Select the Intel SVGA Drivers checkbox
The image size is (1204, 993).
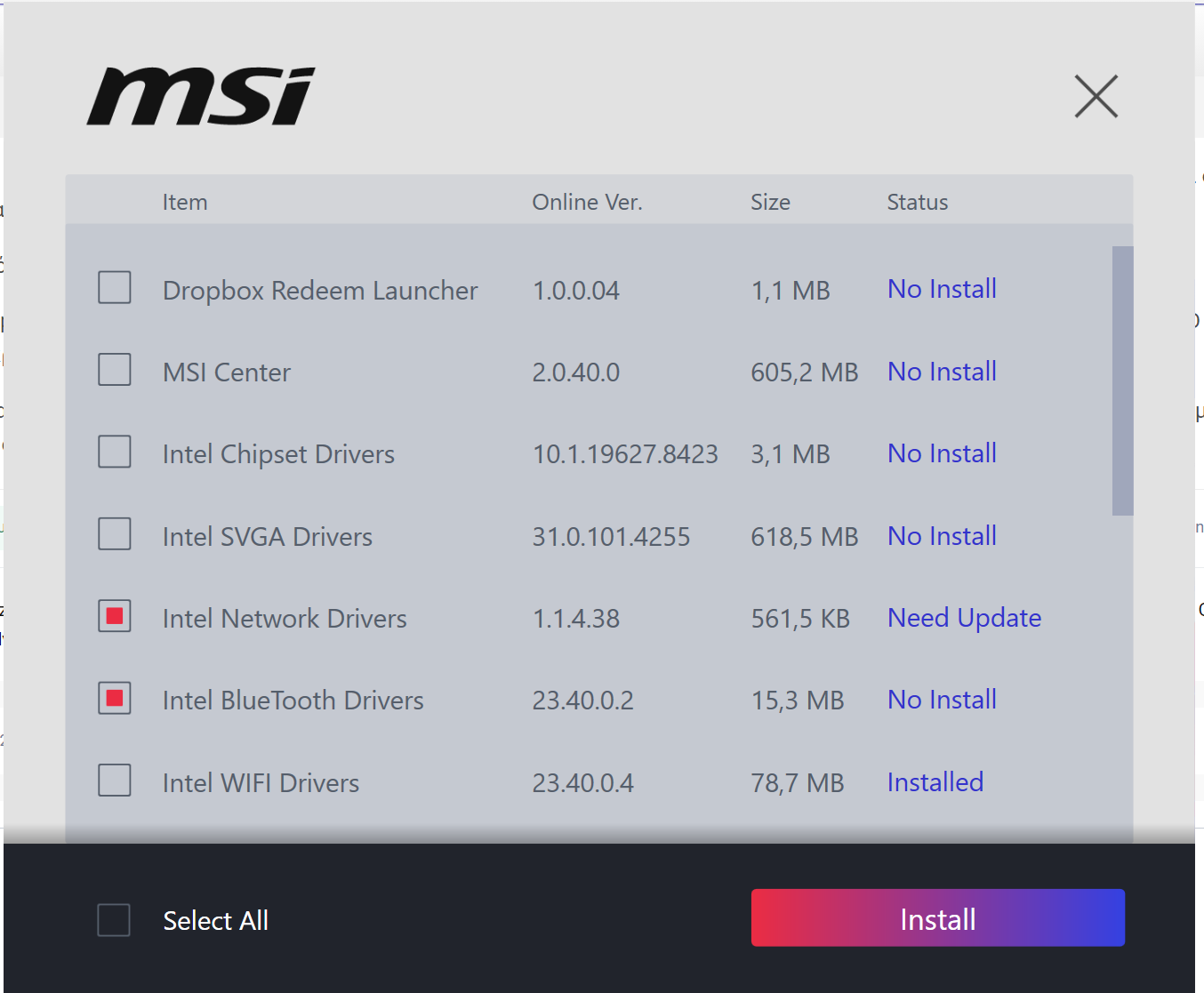coord(115,533)
